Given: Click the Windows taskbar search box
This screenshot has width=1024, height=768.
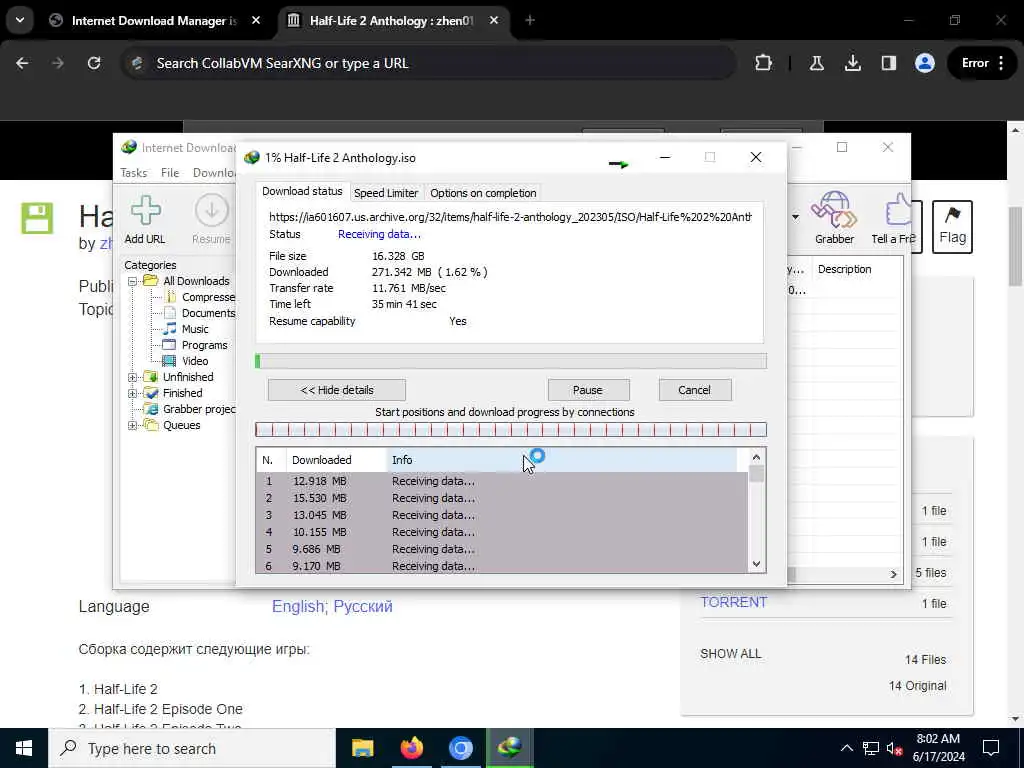Looking at the screenshot, I should coord(192,748).
